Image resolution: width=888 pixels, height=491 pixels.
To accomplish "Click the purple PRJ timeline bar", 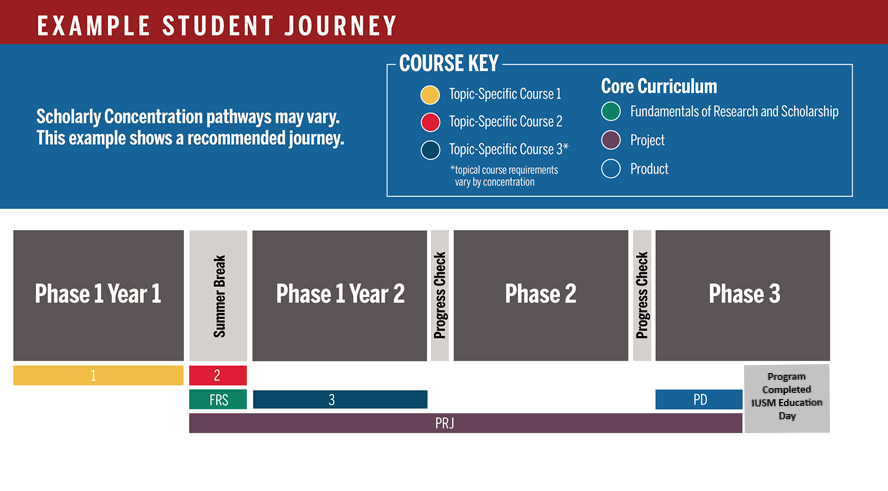I will [x=465, y=423].
